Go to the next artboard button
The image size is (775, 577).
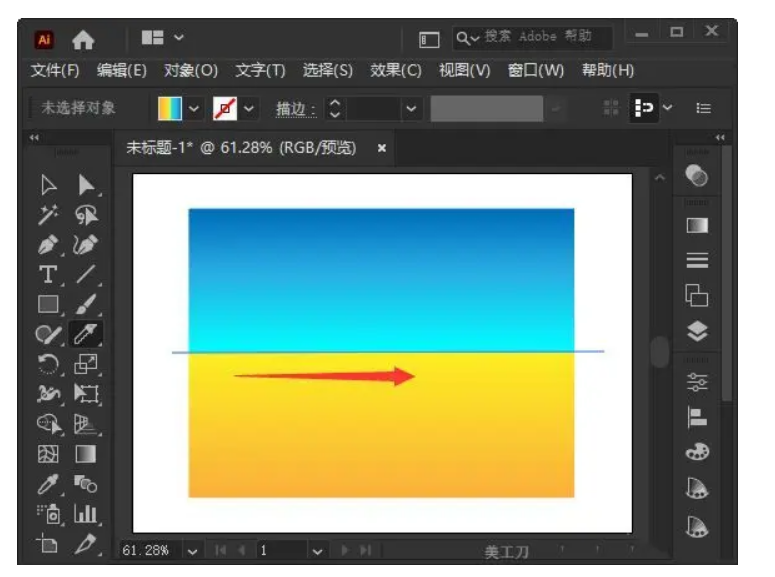344,550
